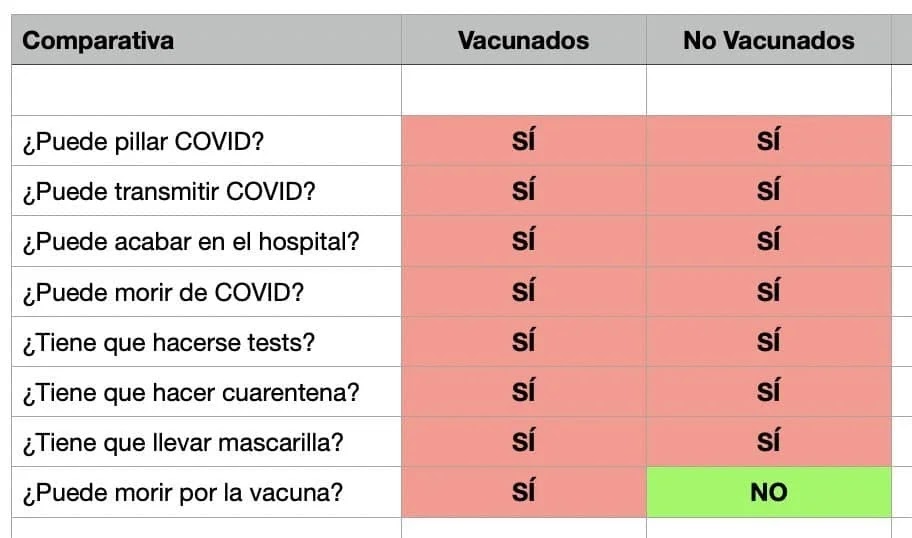The image size is (912, 538).
Task: Click No Vacunados SÍ in cuarentena row
Action: [769, 392]
